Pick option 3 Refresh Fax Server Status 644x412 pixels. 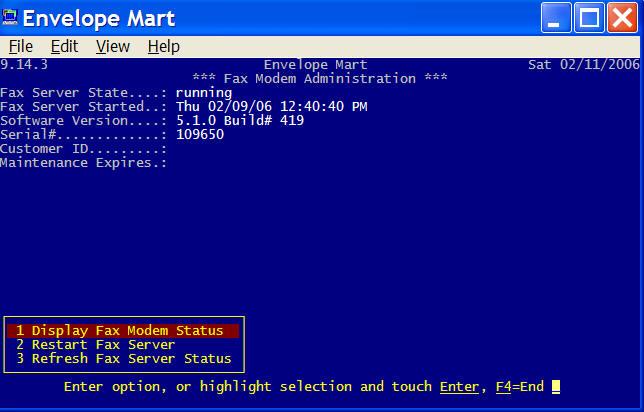pyautogui.click(x=123, y=359)
